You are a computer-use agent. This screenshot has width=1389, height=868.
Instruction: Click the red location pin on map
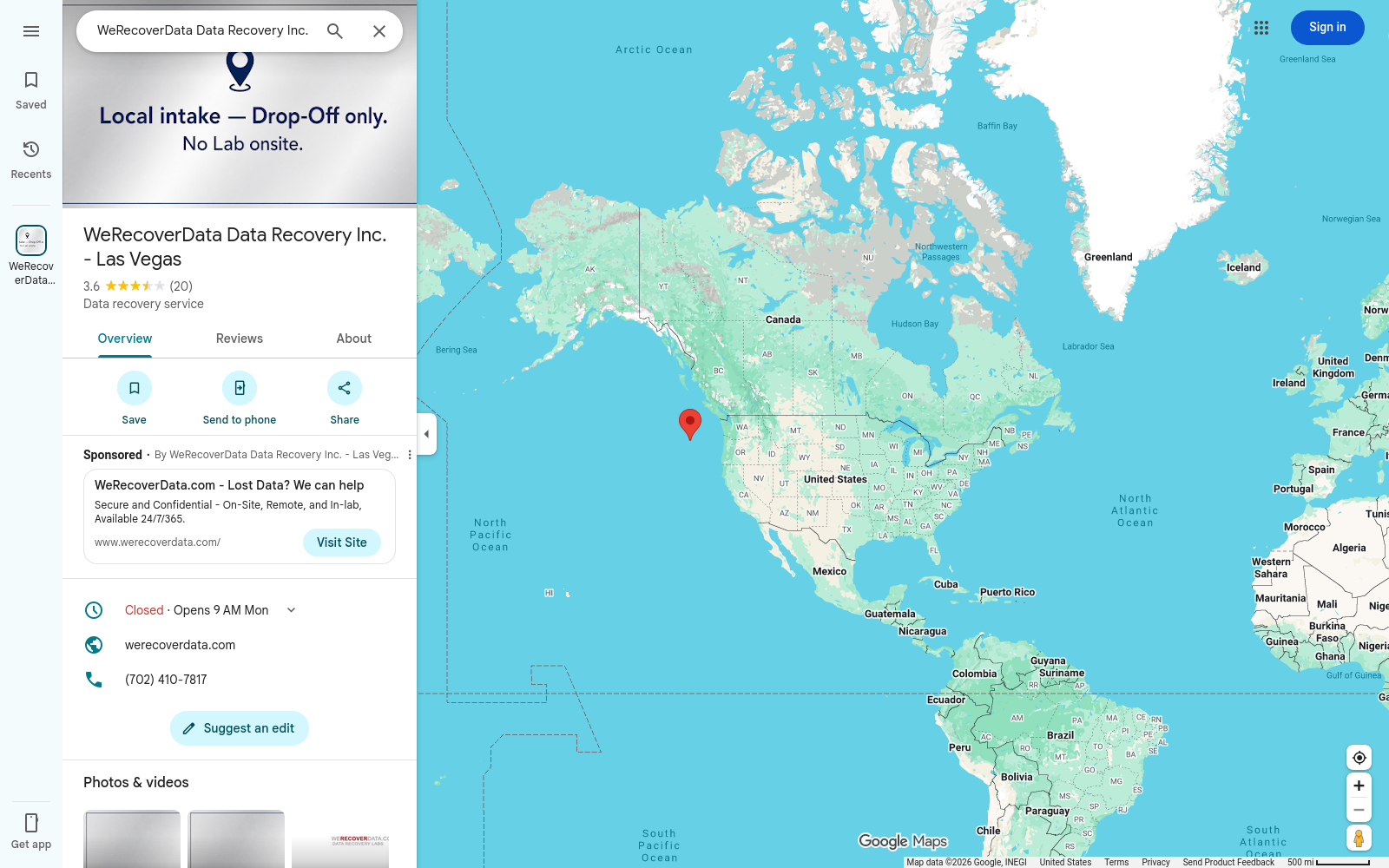point(690,424)
